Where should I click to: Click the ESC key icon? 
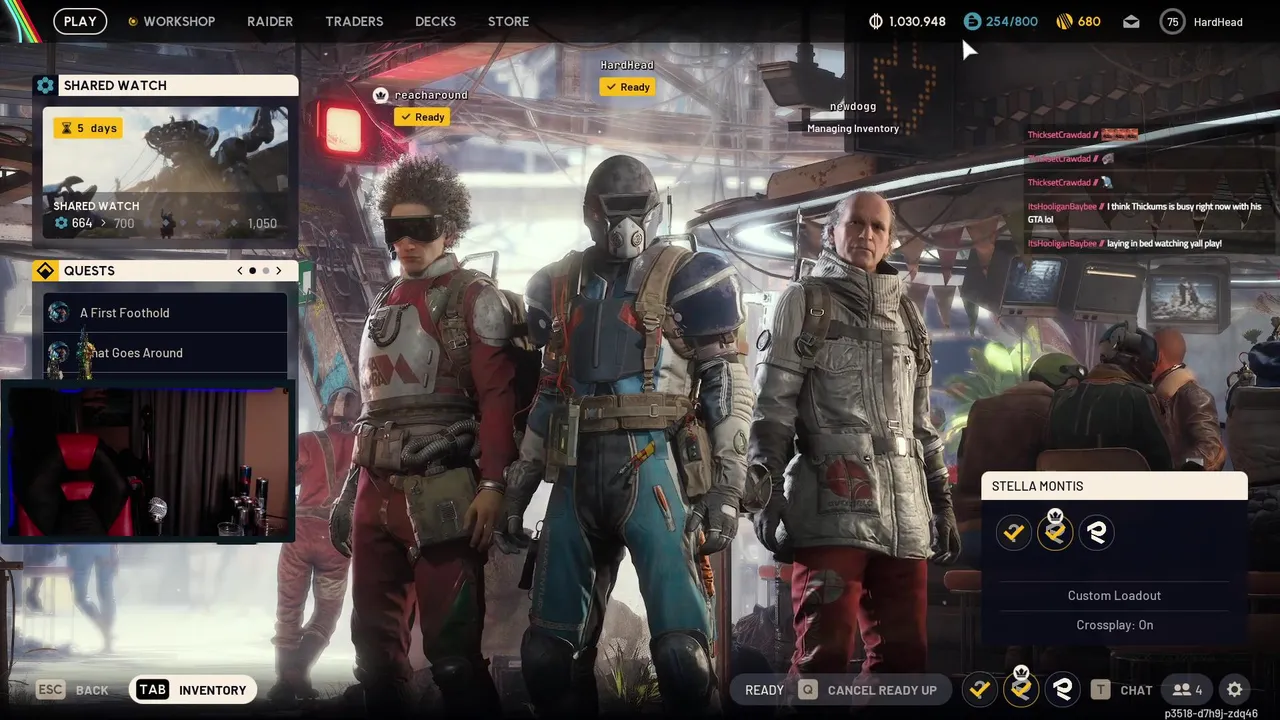click(51, 690)
